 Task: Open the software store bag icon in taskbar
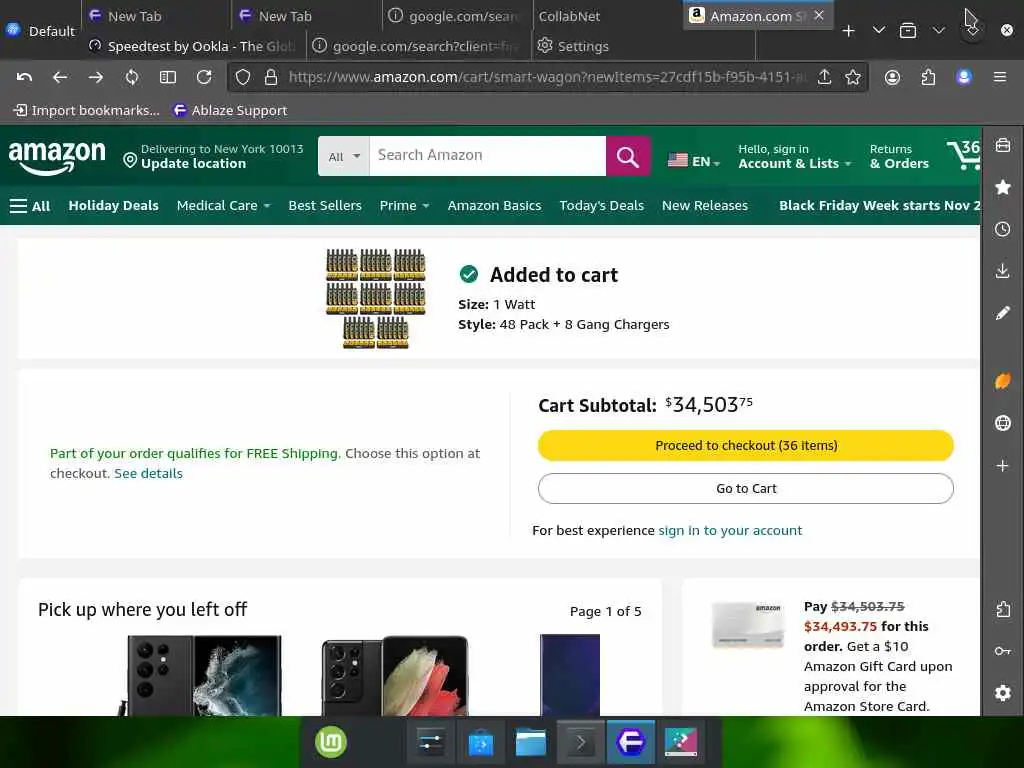481,743
